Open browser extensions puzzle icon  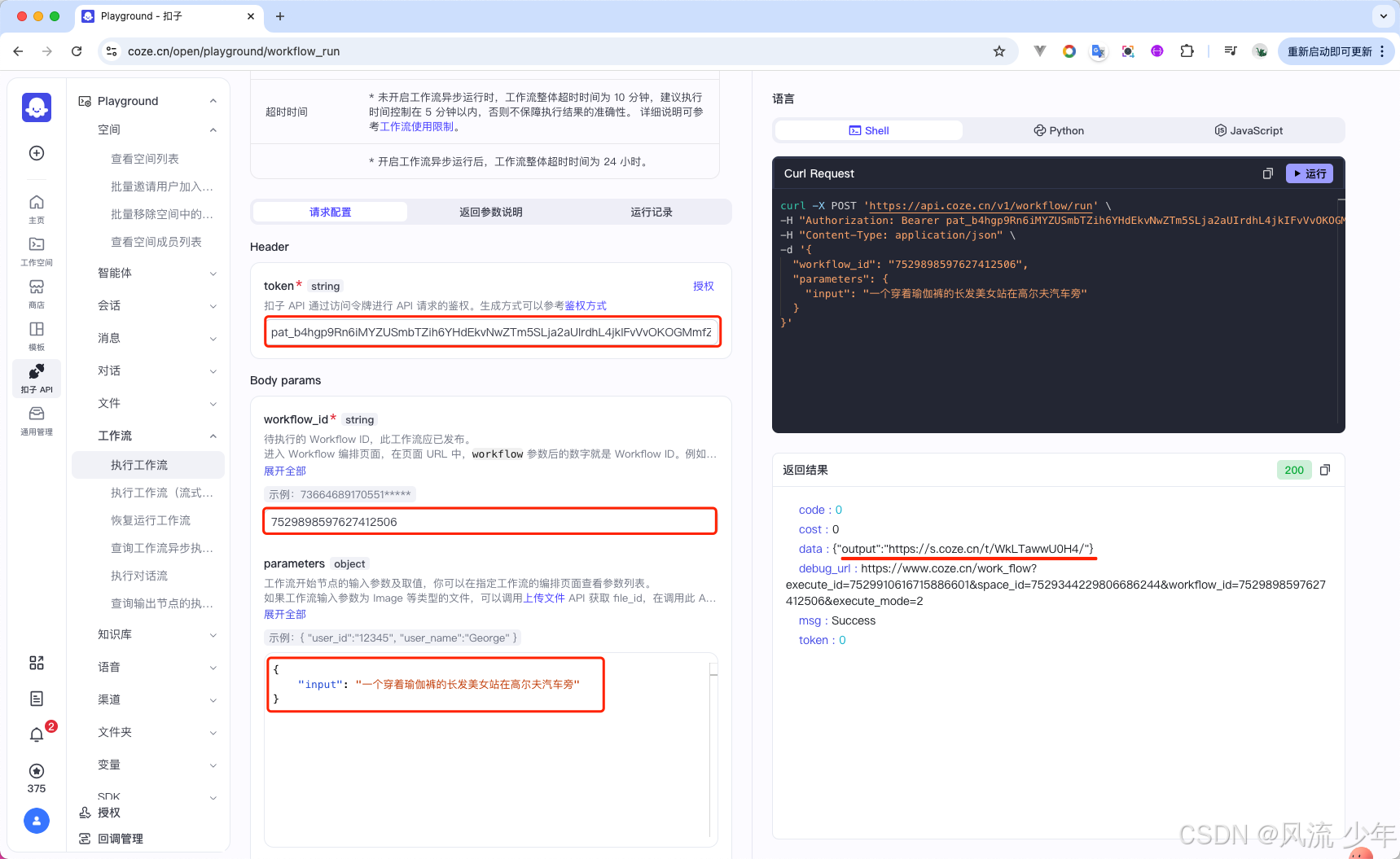[1187, 51]
